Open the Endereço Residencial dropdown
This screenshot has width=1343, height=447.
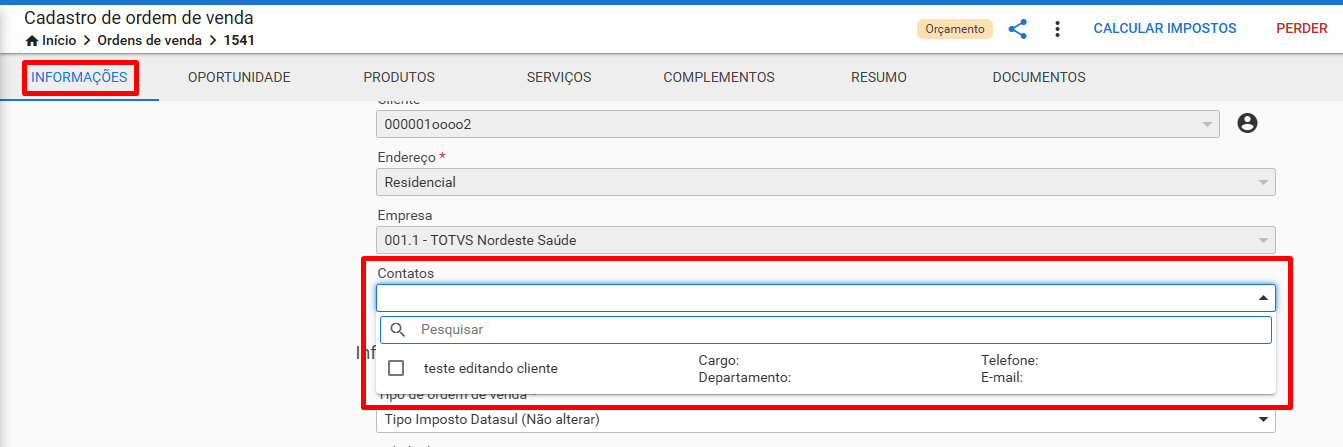pos(826,182)
